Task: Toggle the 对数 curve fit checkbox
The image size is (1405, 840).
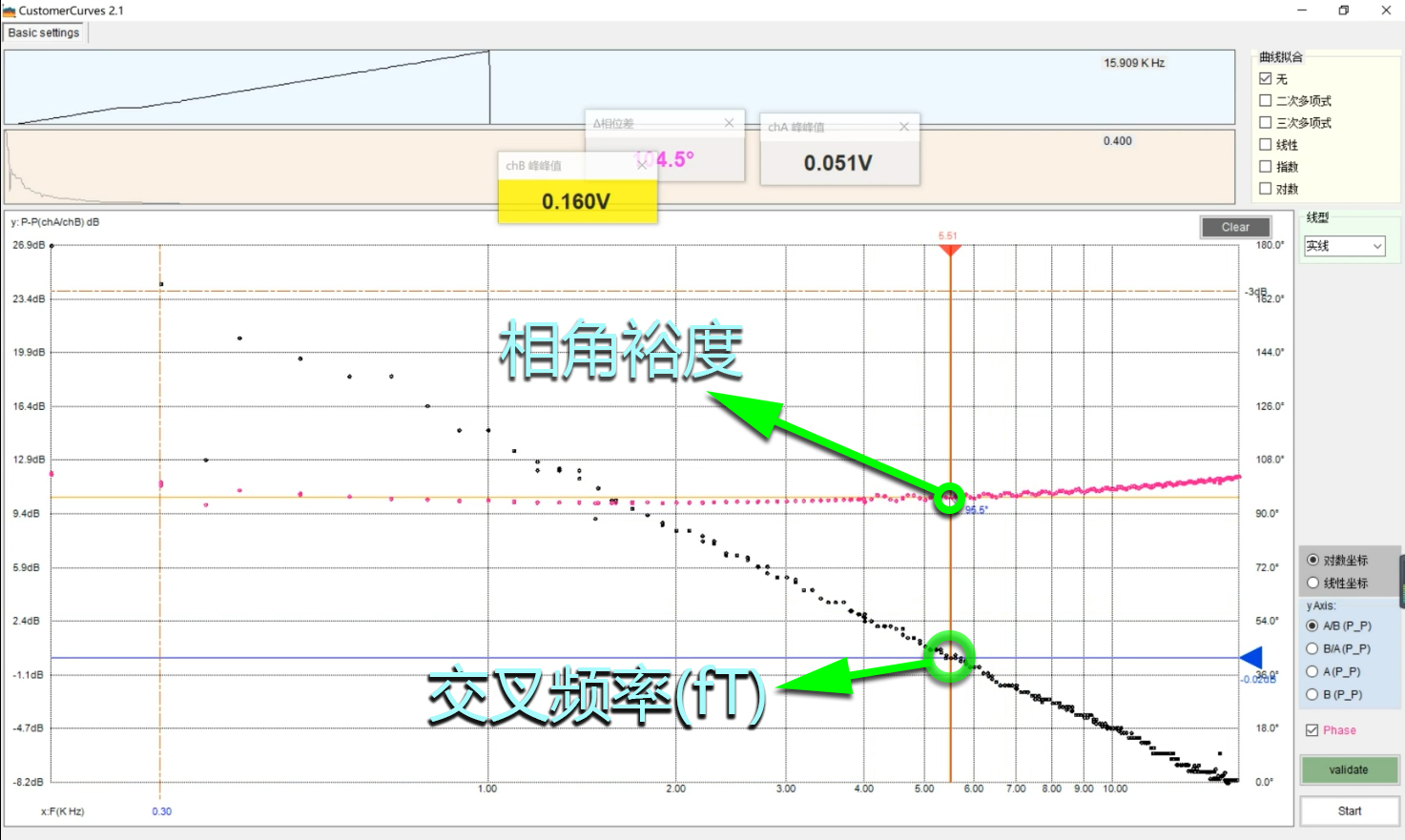Action: pos(1266,189)
